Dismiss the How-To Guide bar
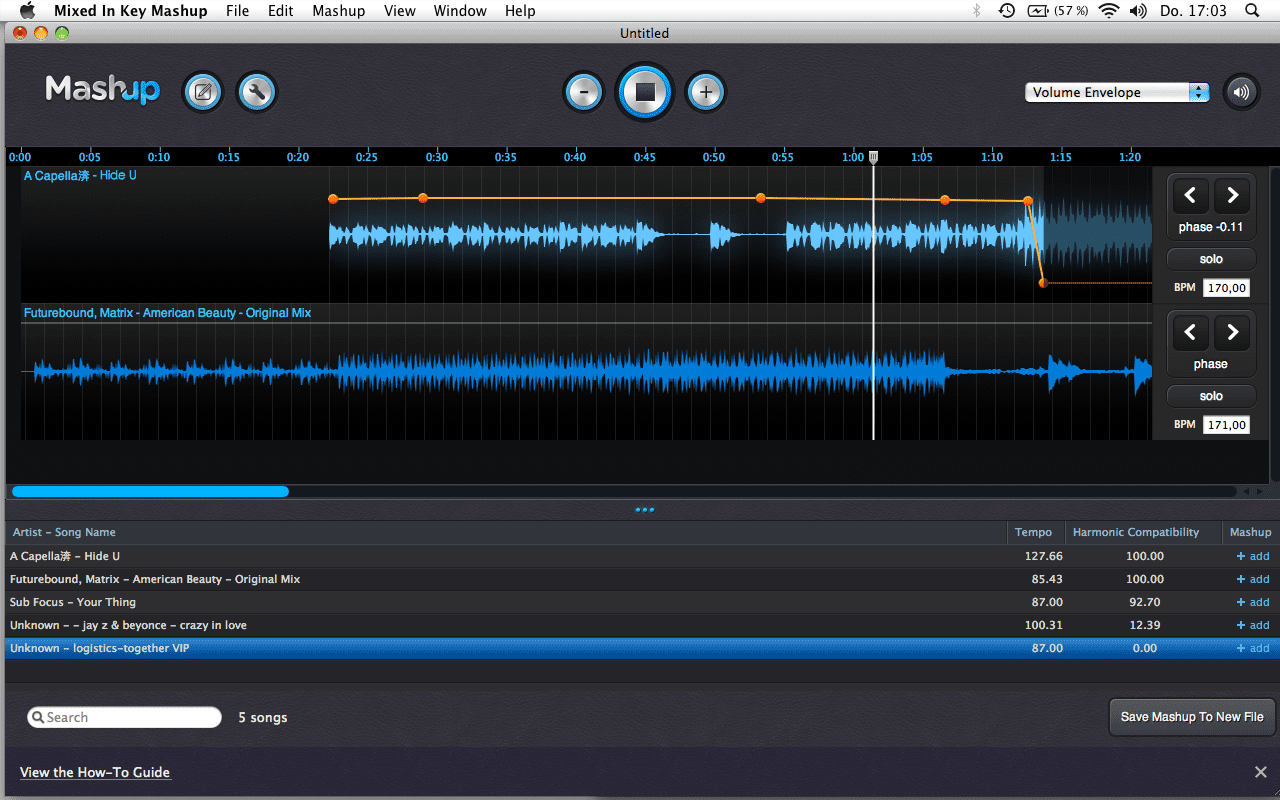 tap(1261, 772)
